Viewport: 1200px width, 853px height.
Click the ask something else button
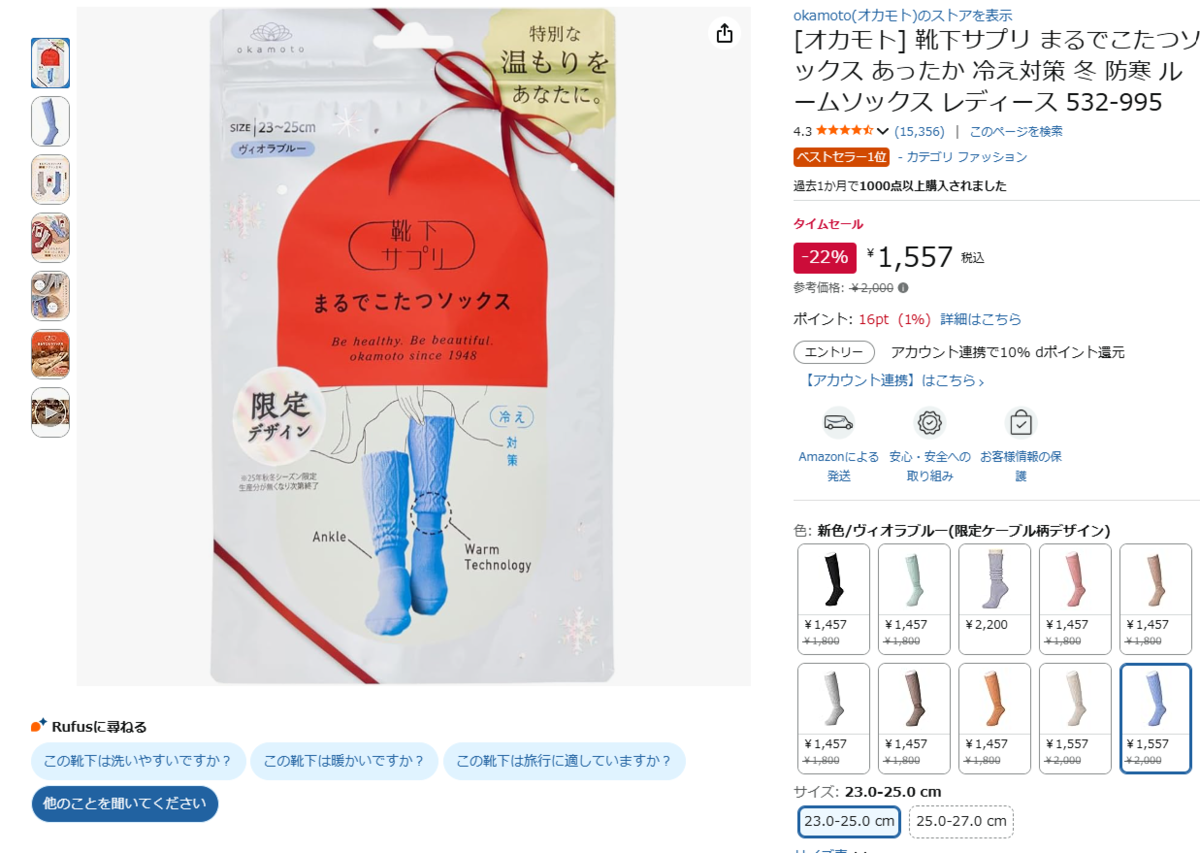click(125, 803)
